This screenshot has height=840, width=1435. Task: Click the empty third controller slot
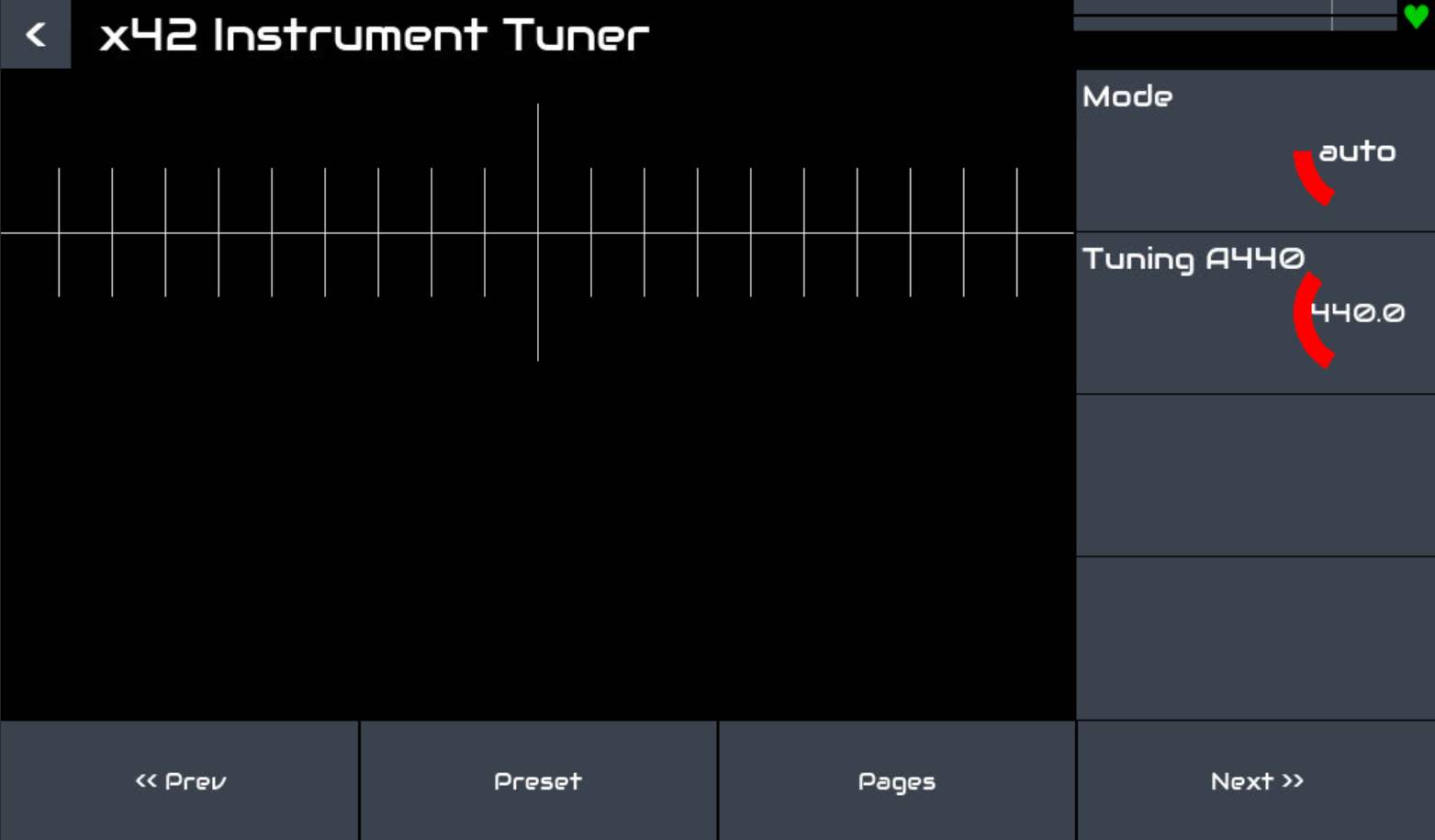click(x=1255, y=476)
